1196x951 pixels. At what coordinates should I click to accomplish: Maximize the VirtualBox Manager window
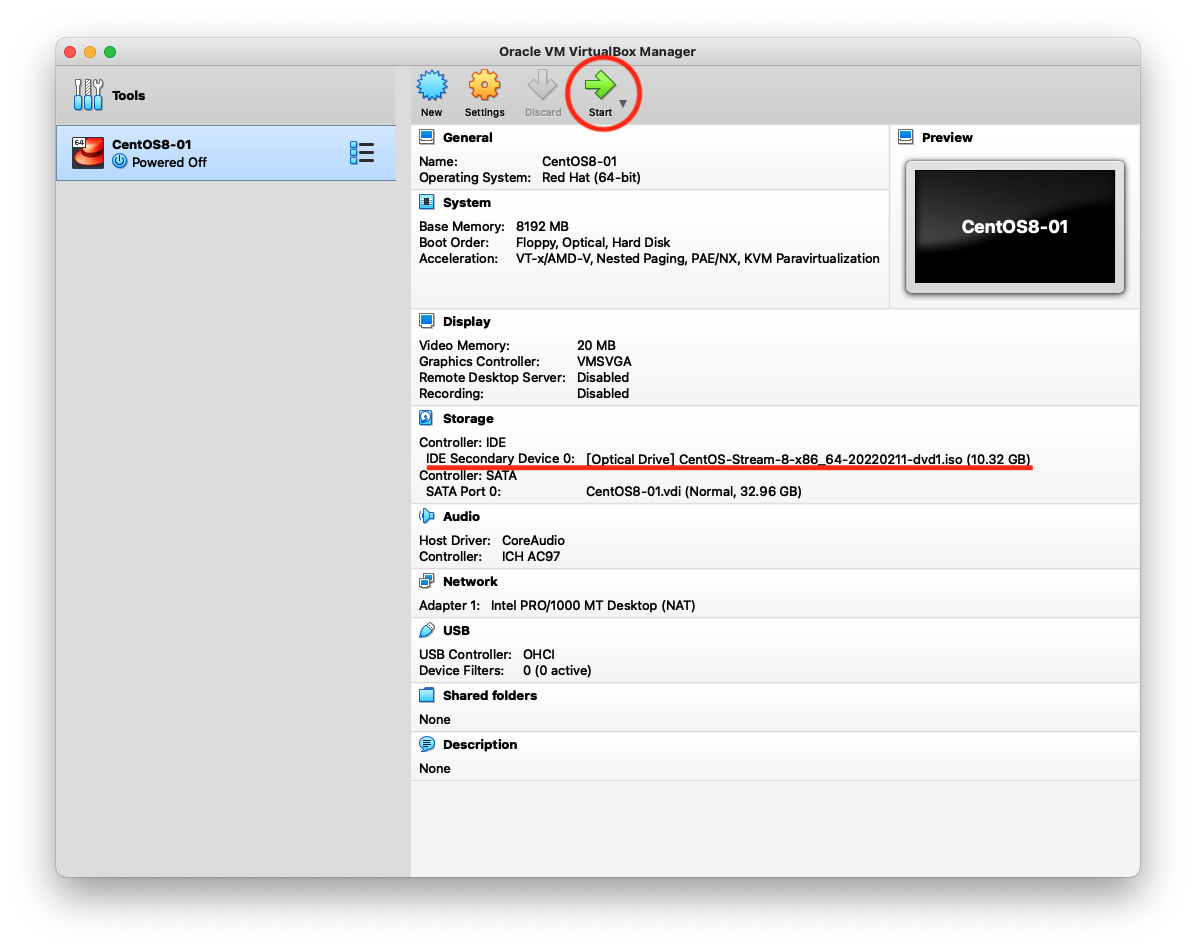[x=110, y=52]
